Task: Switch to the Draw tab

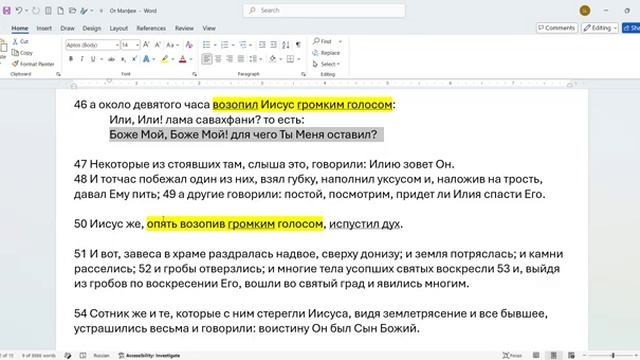Action: pos(67,28)
